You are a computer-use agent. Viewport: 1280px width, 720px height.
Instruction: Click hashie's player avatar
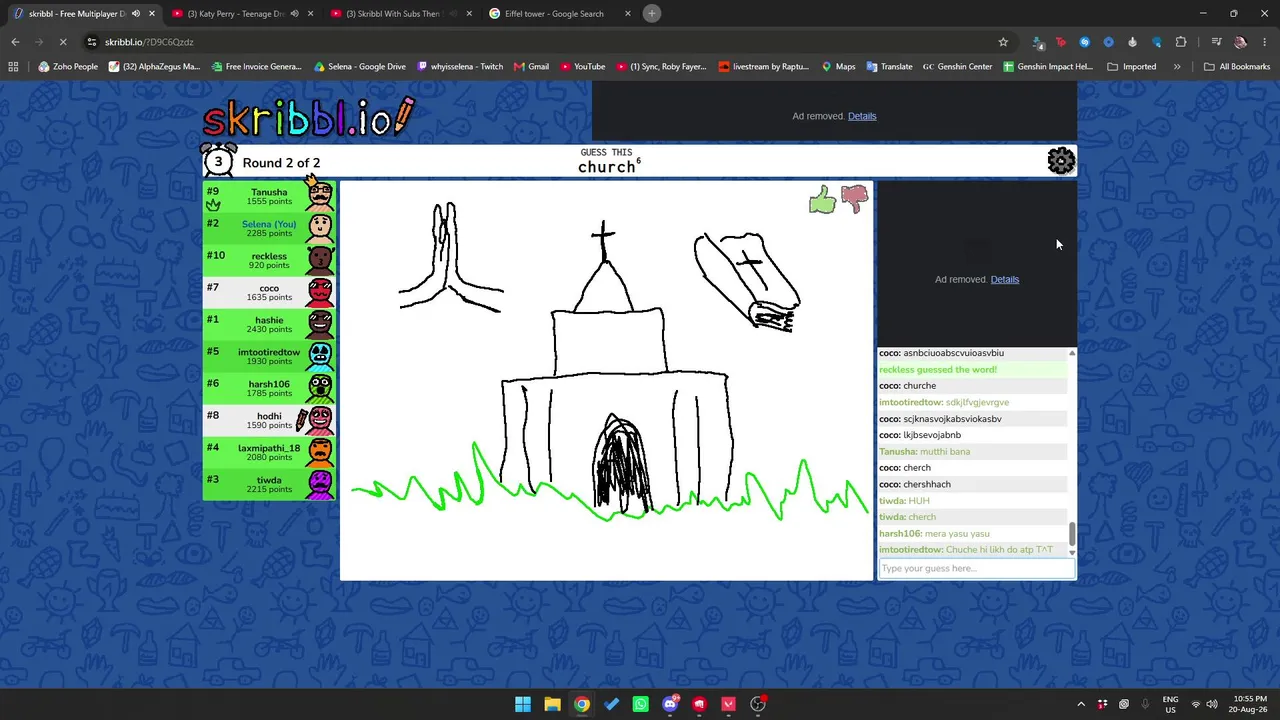click(320, 324)
